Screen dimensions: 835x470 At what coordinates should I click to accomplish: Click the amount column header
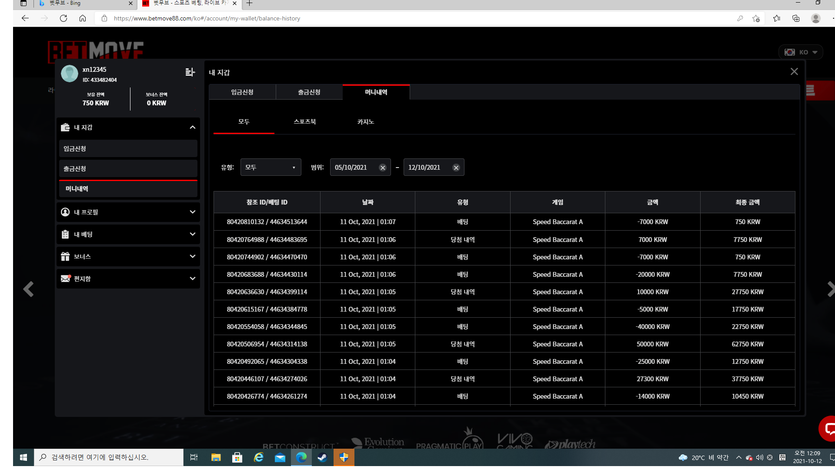653,202
